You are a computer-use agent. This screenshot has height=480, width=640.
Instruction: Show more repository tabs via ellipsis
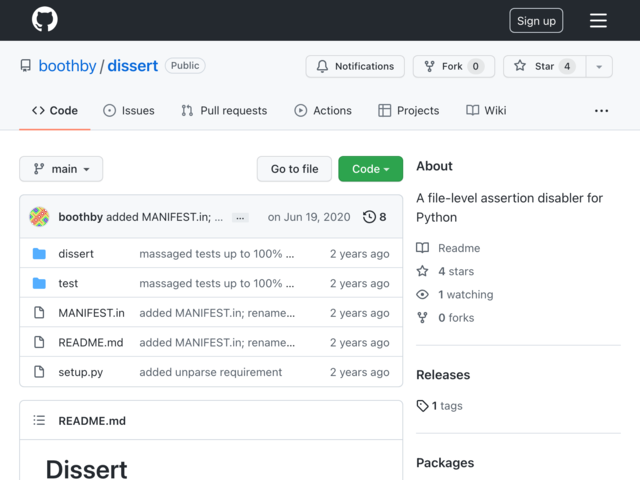tap(601, 111)
